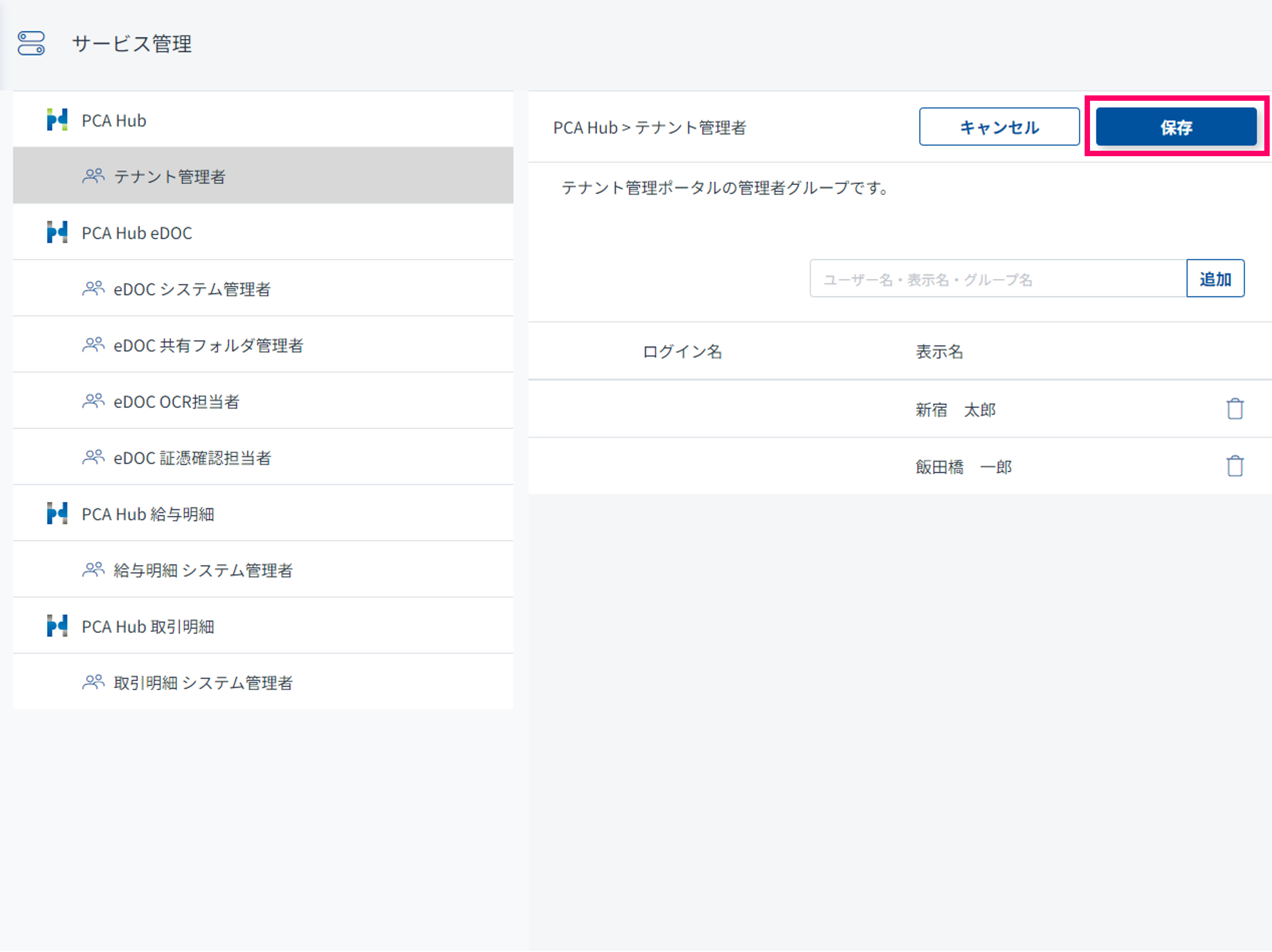Select eDOC システム管理者 in sidebar
This screenshot has height=952, width=1272.
pos(192,288)
